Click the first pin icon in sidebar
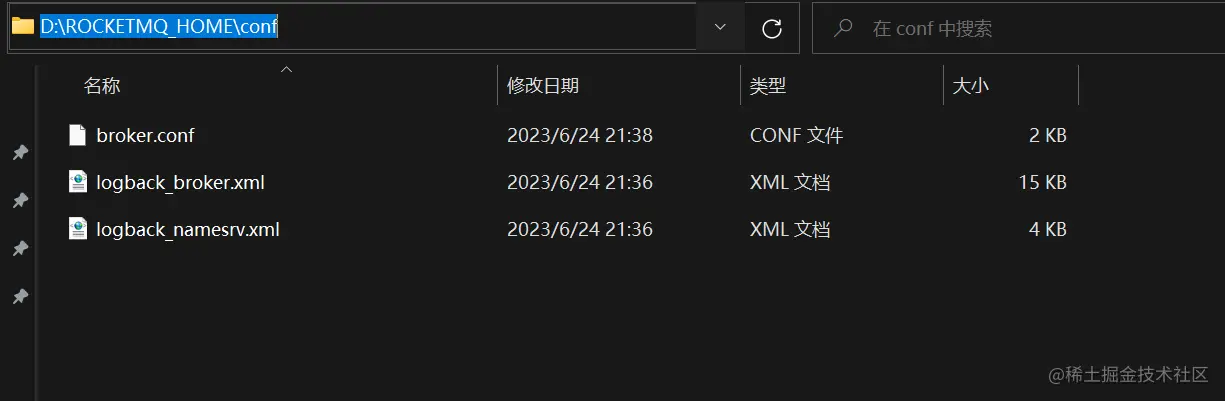Viewport: 1225px width, 401px height. tap(19, 153)
